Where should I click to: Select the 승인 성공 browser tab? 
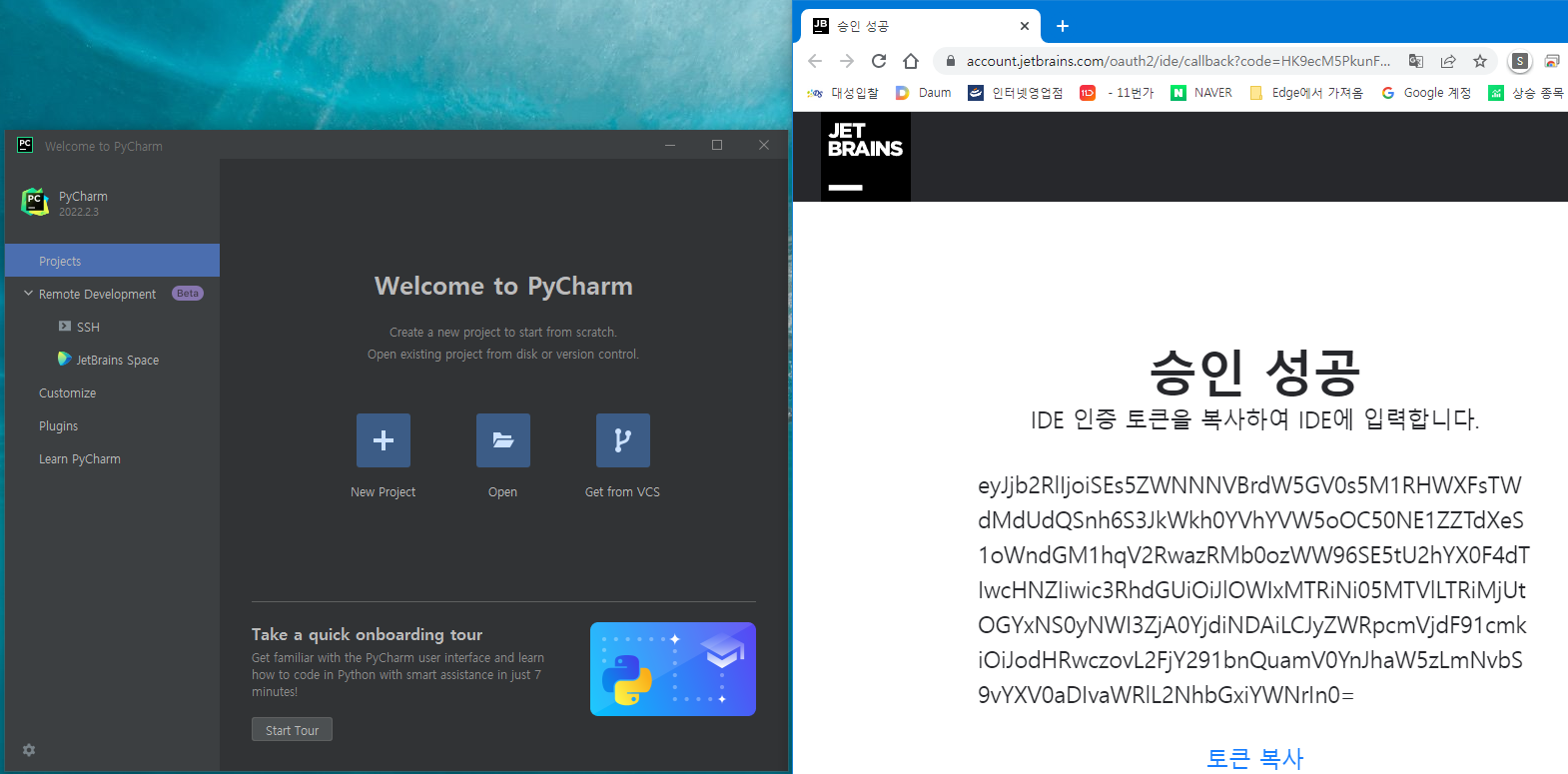point(921,26)
